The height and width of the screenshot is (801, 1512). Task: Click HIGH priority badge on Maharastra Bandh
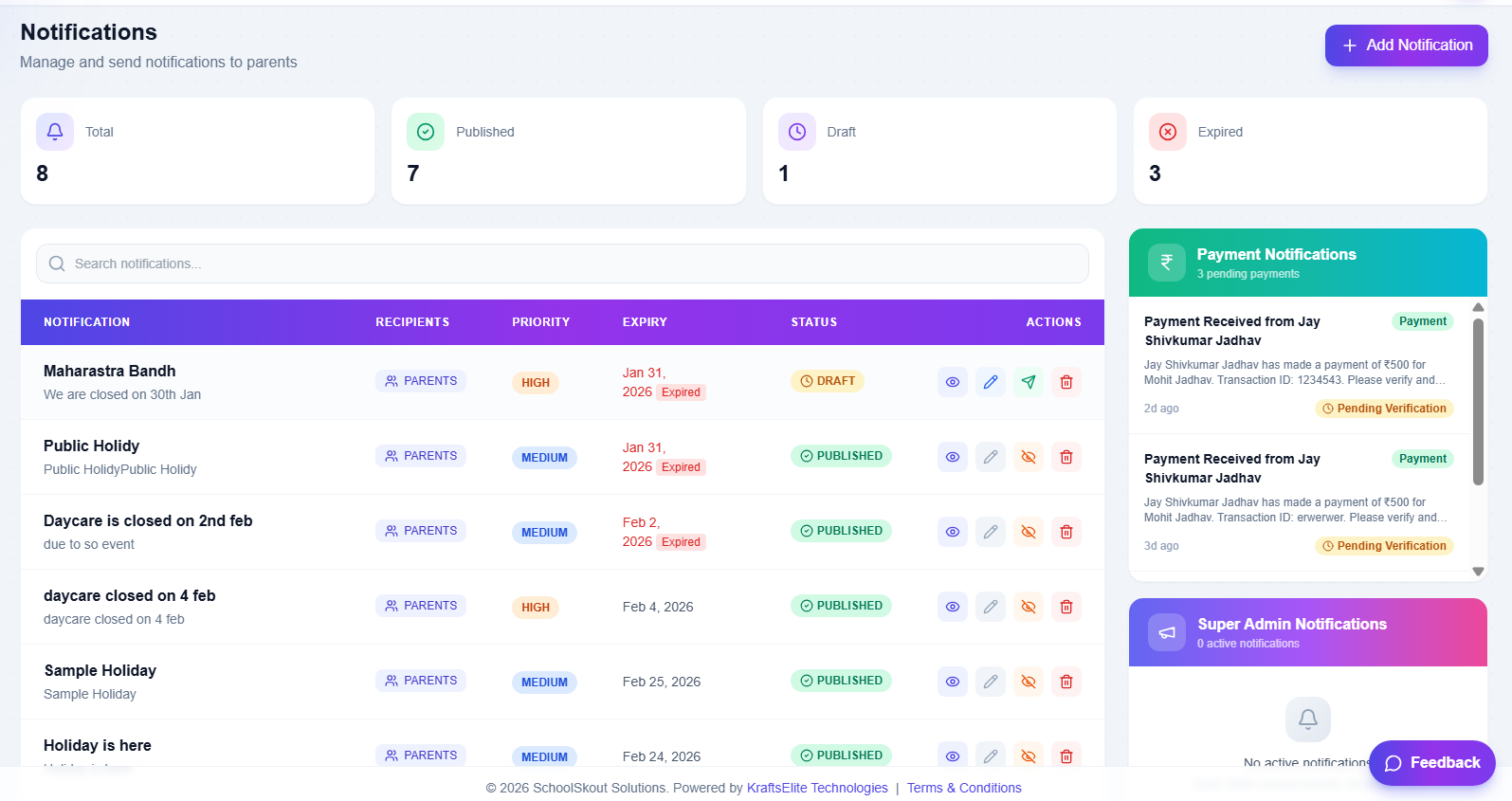(536, 383)
